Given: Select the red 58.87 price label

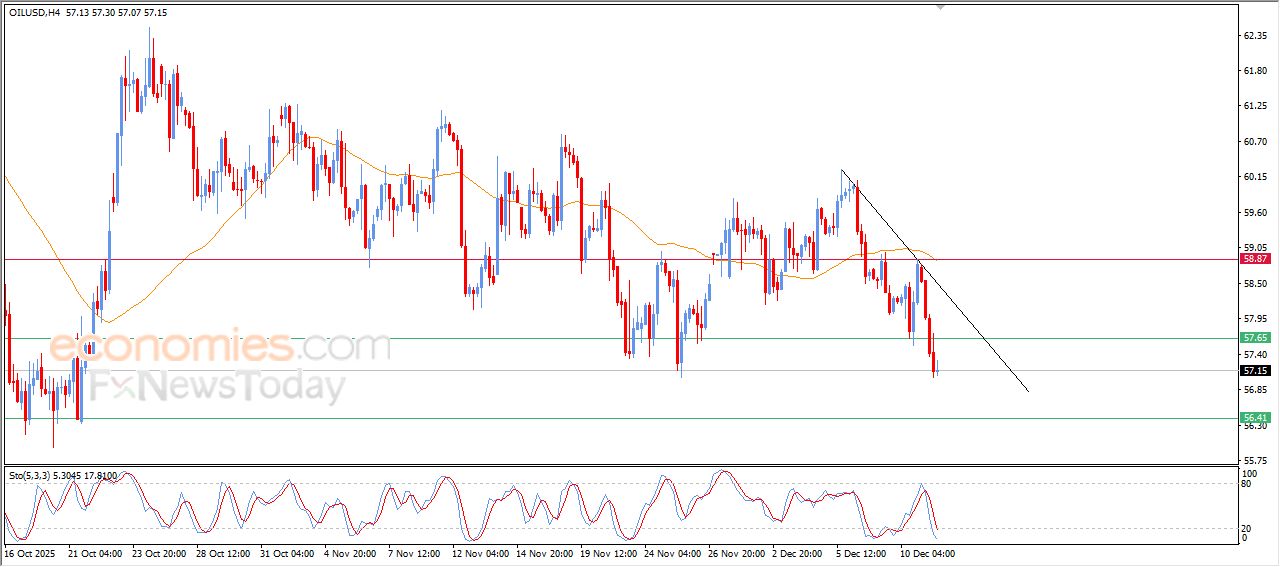Looking at the screenshot, I should [1254, 259].
